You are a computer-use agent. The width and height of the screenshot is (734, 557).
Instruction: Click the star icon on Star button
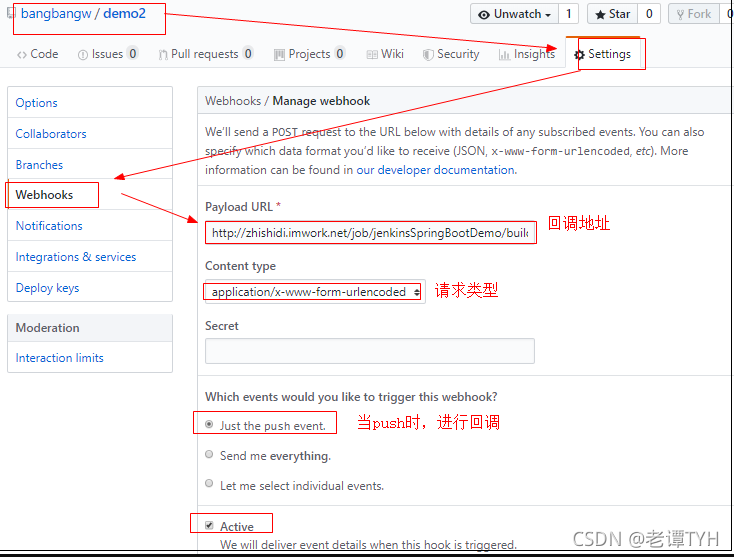click(x=600, y=15)
